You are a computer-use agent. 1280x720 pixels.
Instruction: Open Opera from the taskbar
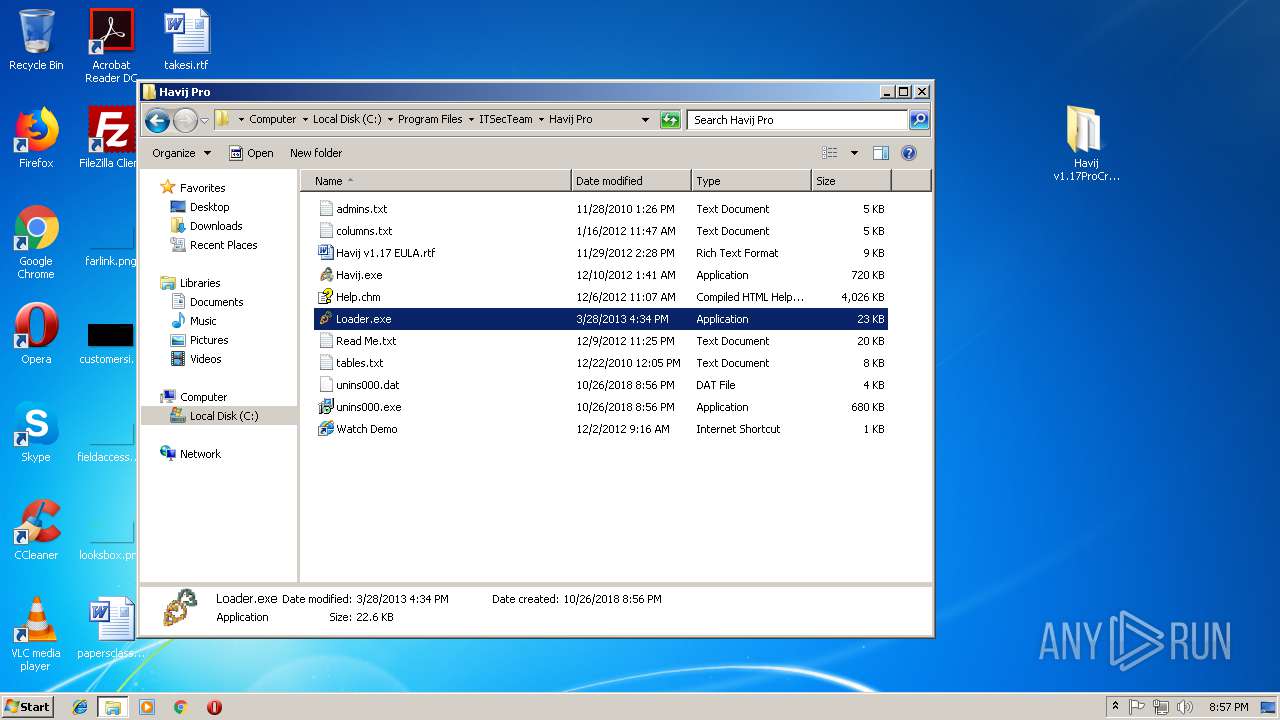coord(214,707)
